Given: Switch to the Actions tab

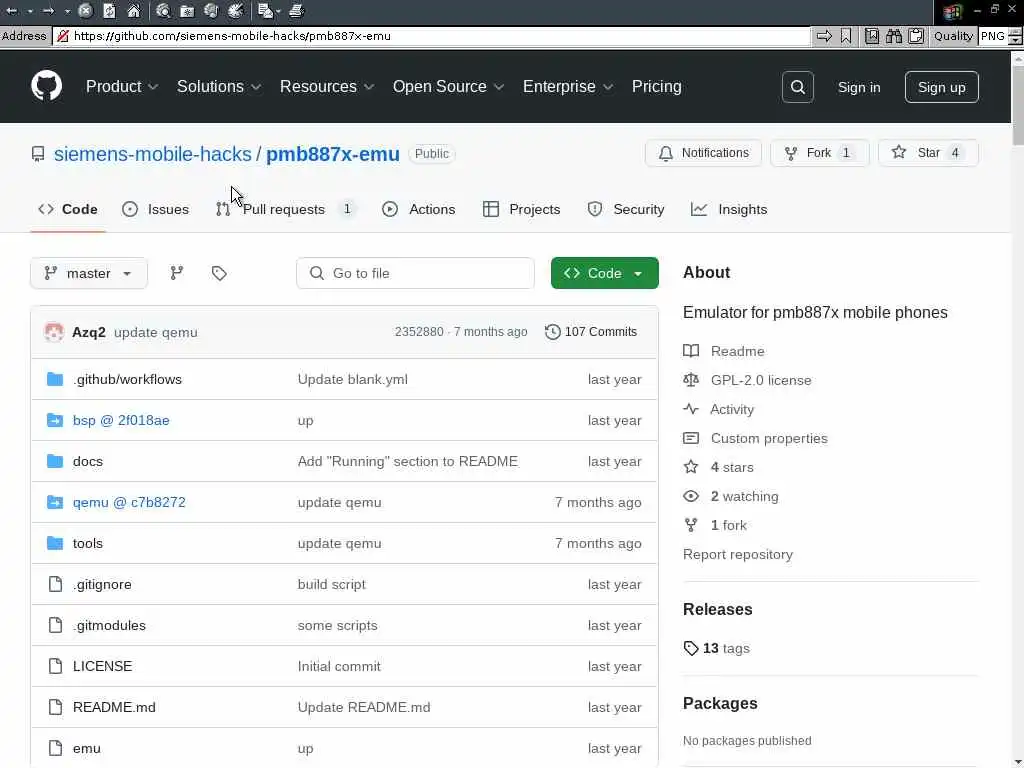Looking at the screenshot, I should 419,210.
